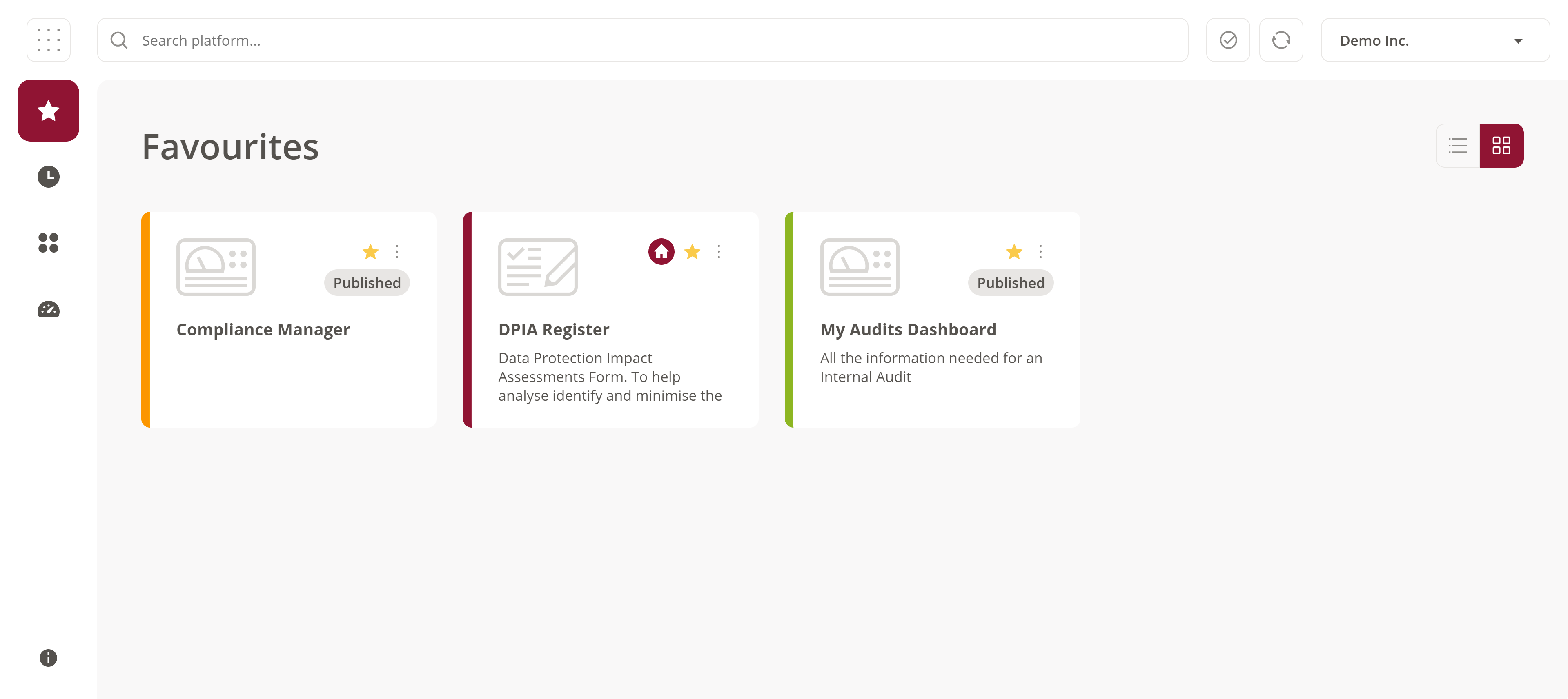Select the Favourites star in sidebar
This screenshot has width=1568, height=699.
49,111
